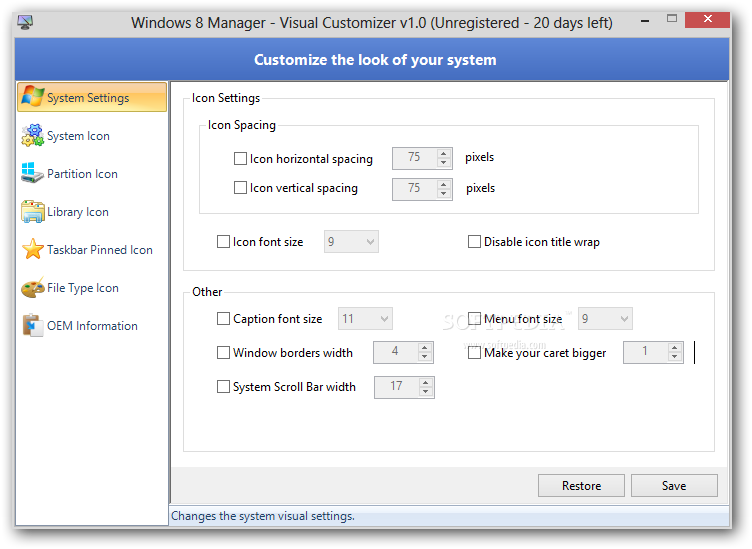Click the OEM Information clipboard icon
Viewport: 752px width, 549px height.
click(32, 325)
